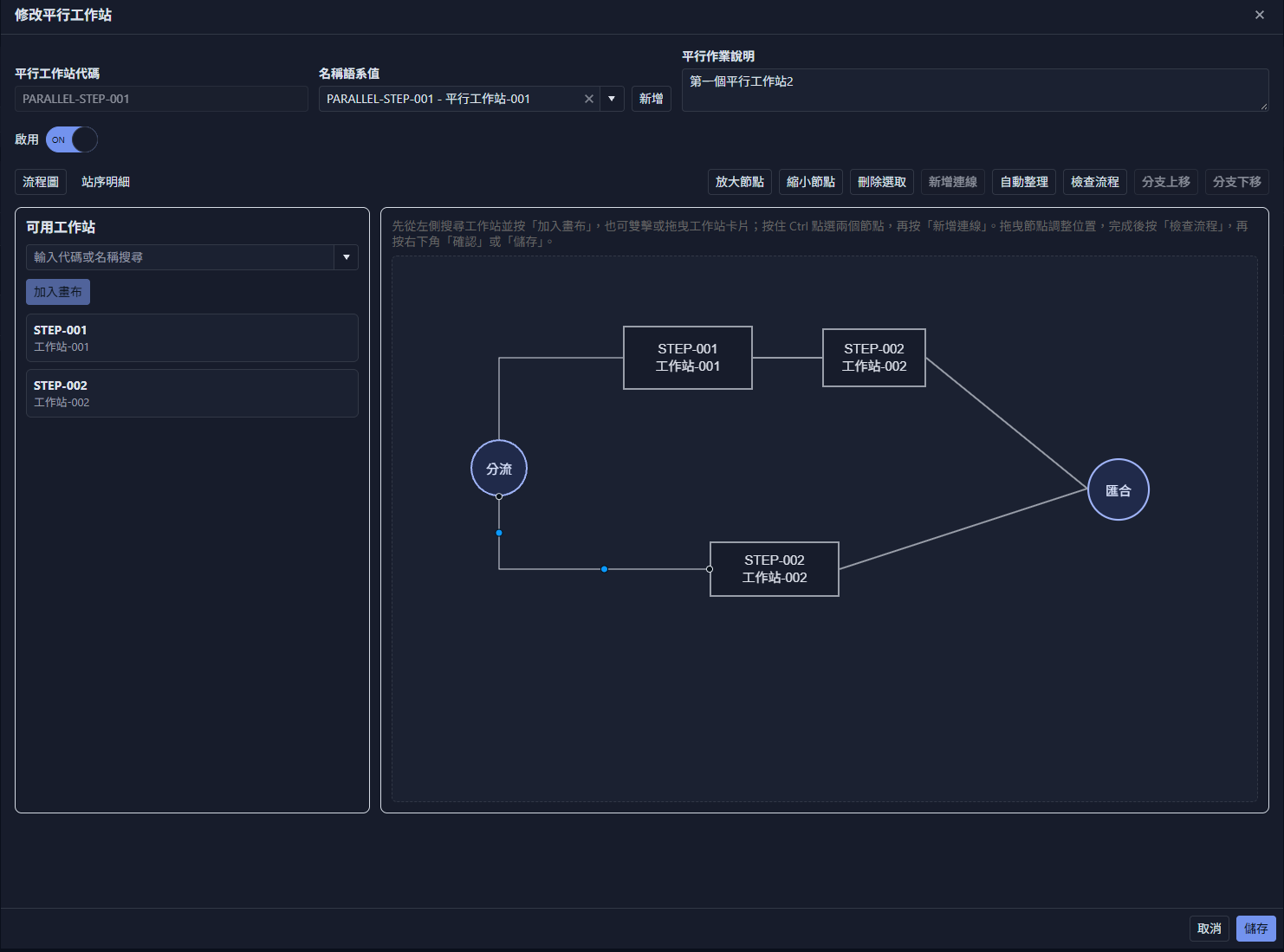Select the 匯合 circle node on canvas
Viewport: 1284px width, 952px height.
pyautogui.click(x=1119, y=489)
